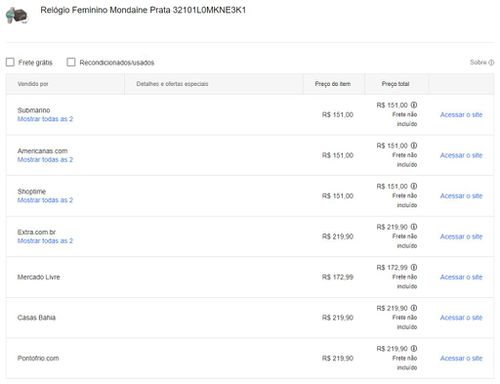
Task: Click Extra.com.br item price R$ 219,90
Action: pos(337,237)
